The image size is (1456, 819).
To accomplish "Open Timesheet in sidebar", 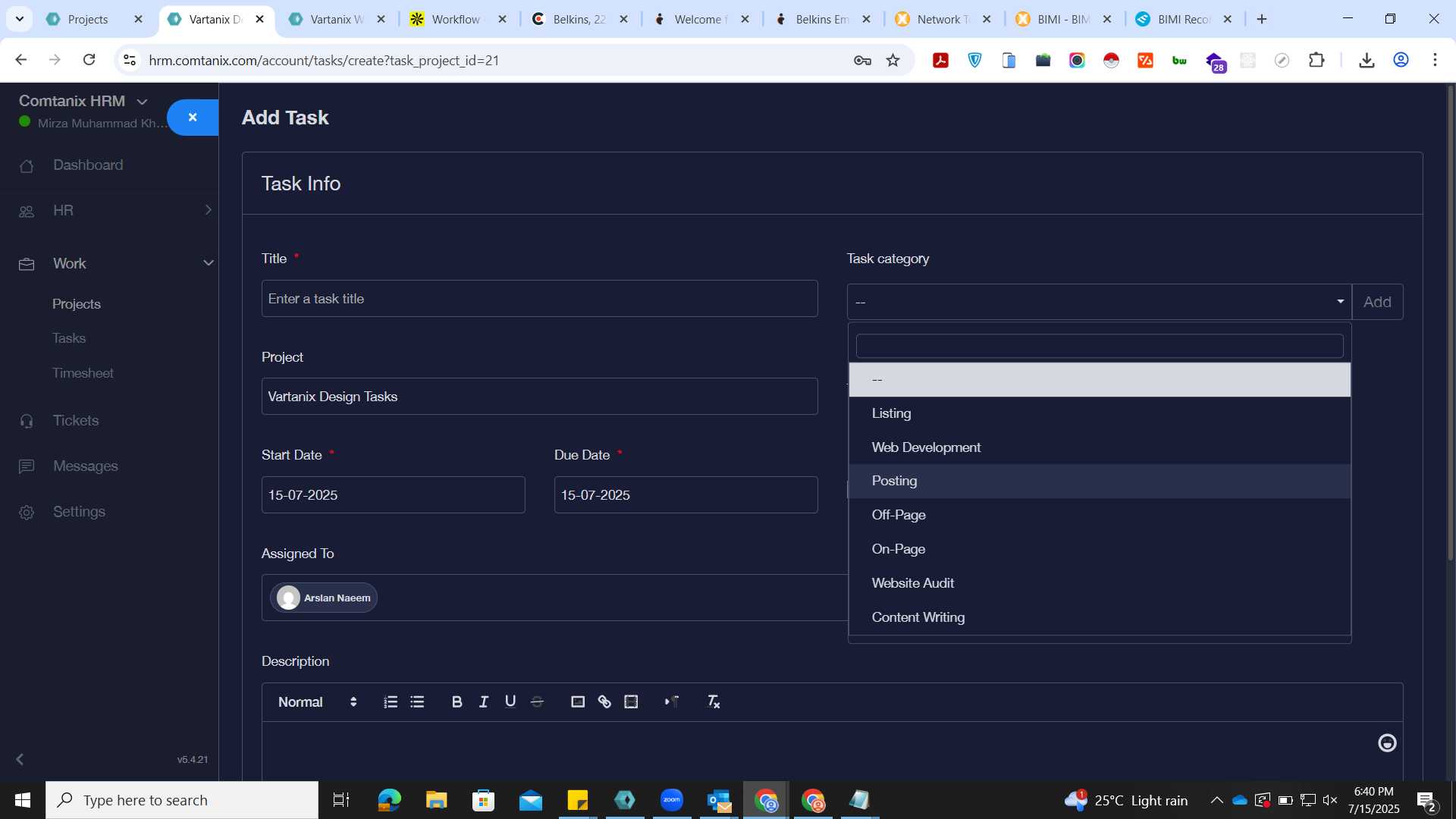I will click(x=83, y=373).
